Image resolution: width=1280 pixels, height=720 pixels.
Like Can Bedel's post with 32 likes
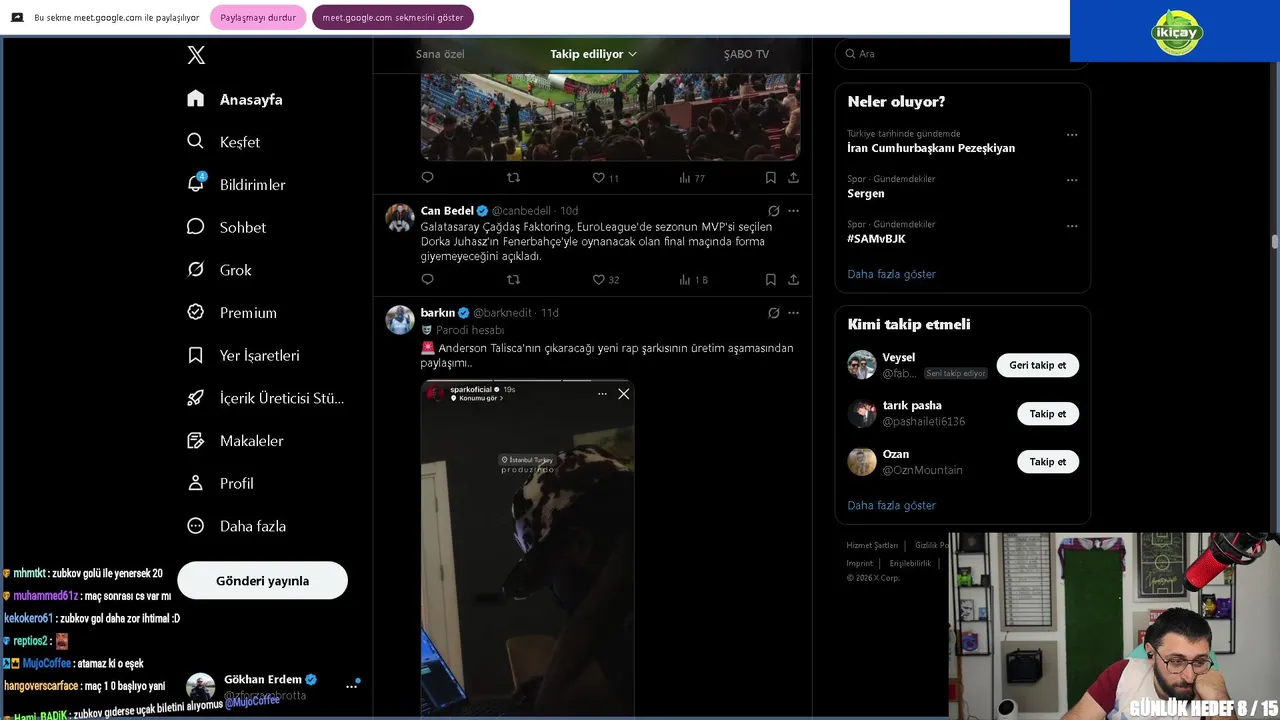[605, 280]
